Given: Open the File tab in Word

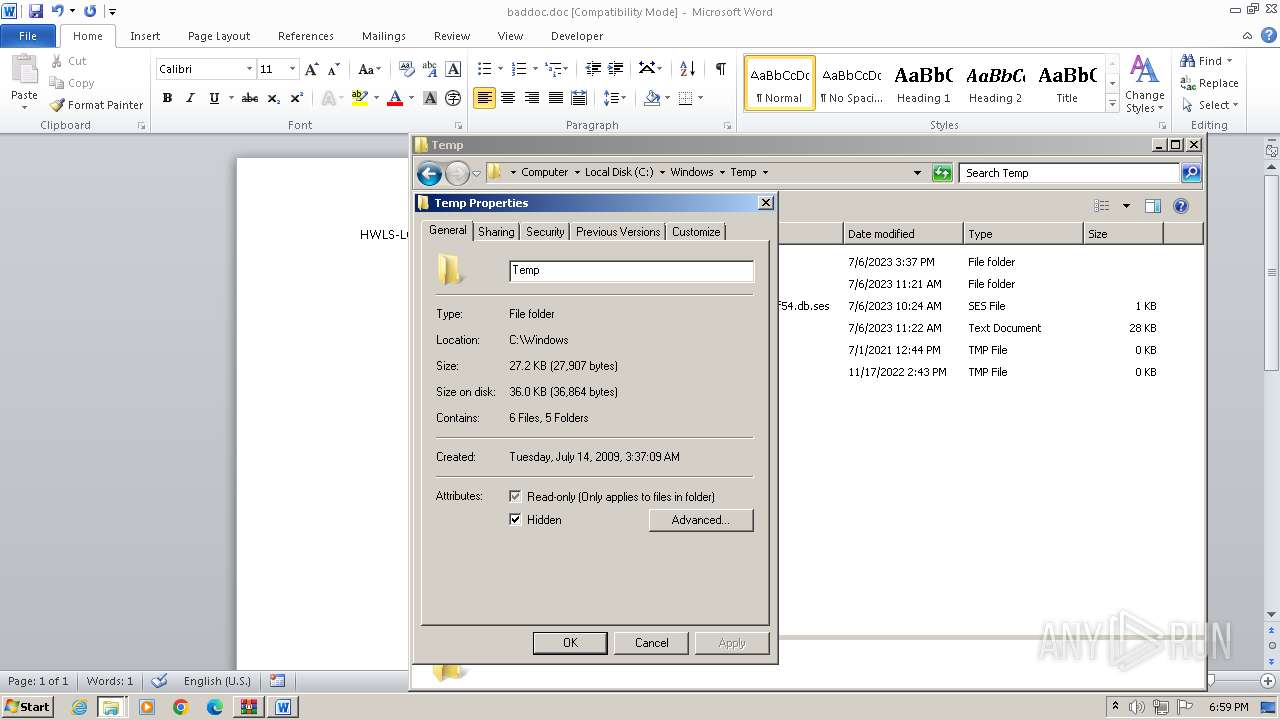Looking at the screenshot, I should click(28, 36).
